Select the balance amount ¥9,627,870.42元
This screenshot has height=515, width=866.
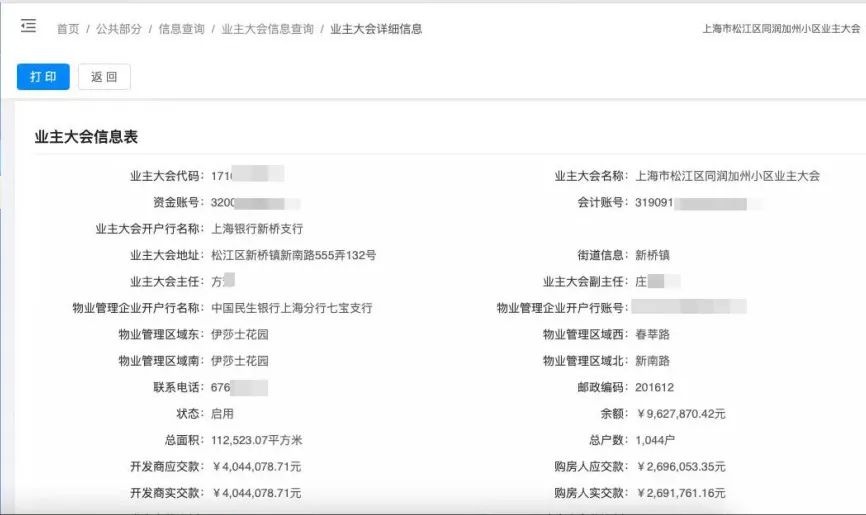(681, 413)
